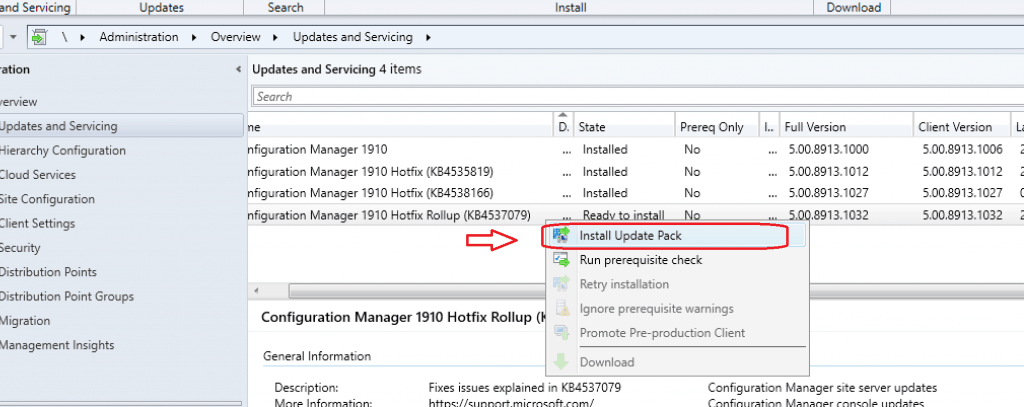The image size is (1024, 407).
Task: Open dropdown arrow left of breadcrumb bar
Action: point(13,37)
